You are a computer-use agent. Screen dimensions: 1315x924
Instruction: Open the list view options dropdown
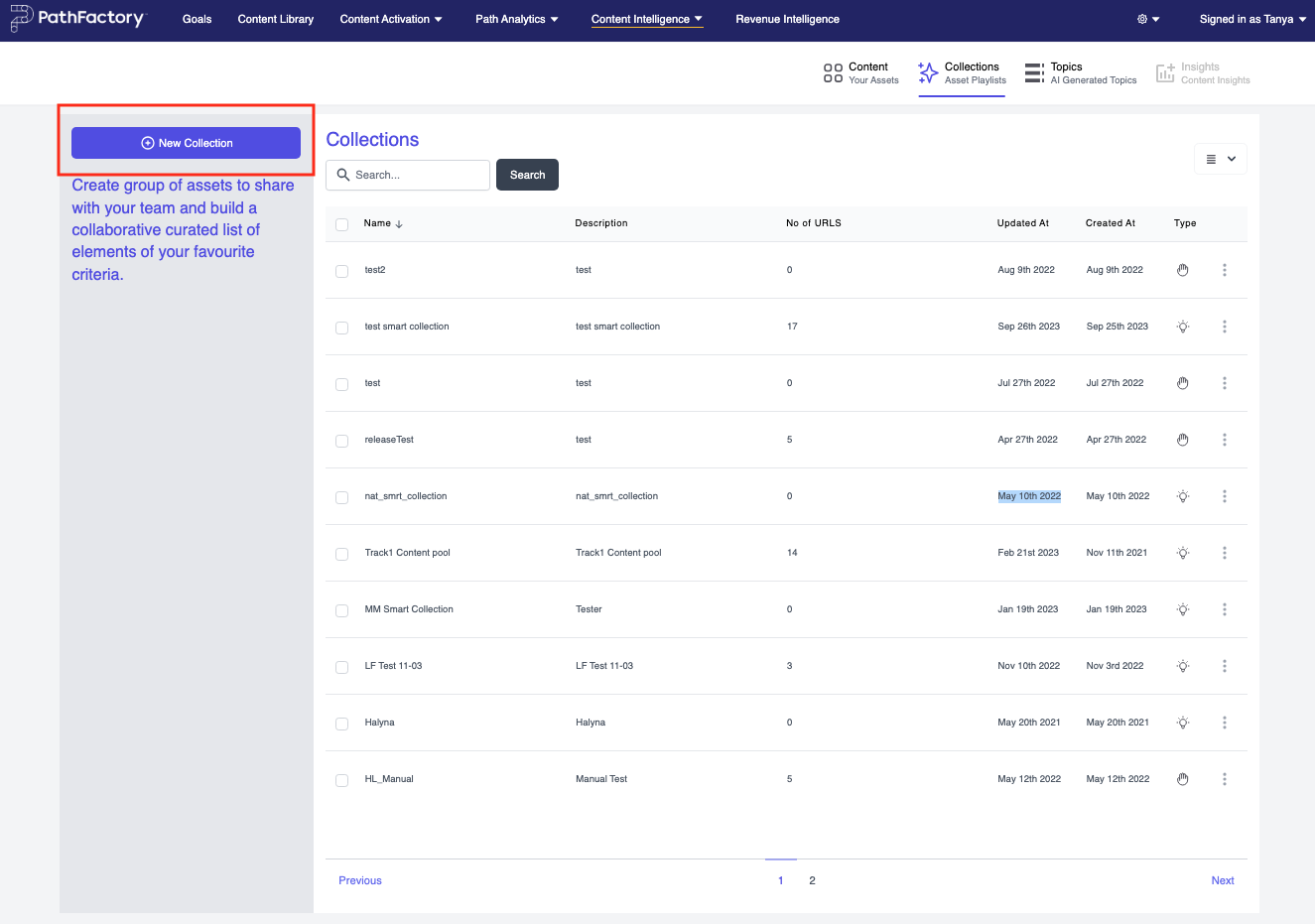click(1221, 159)
